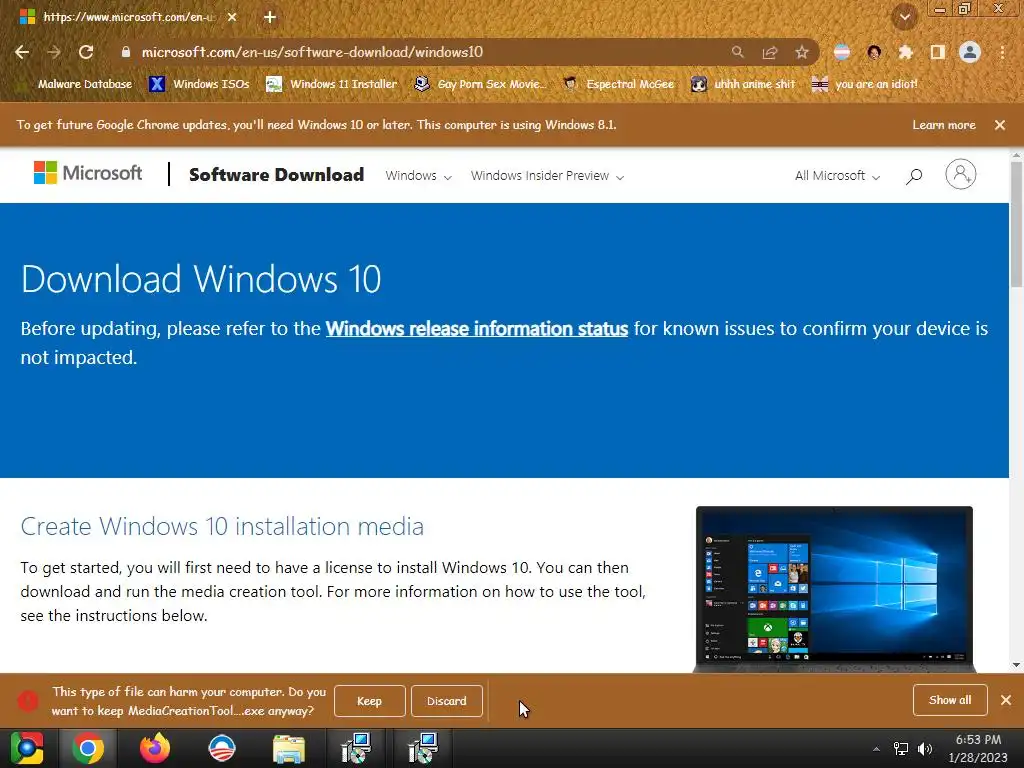The height and width of the screenshot is (768, 1024).
Task: Launch Firefox from the taskbar
Action: coord(155,748)
